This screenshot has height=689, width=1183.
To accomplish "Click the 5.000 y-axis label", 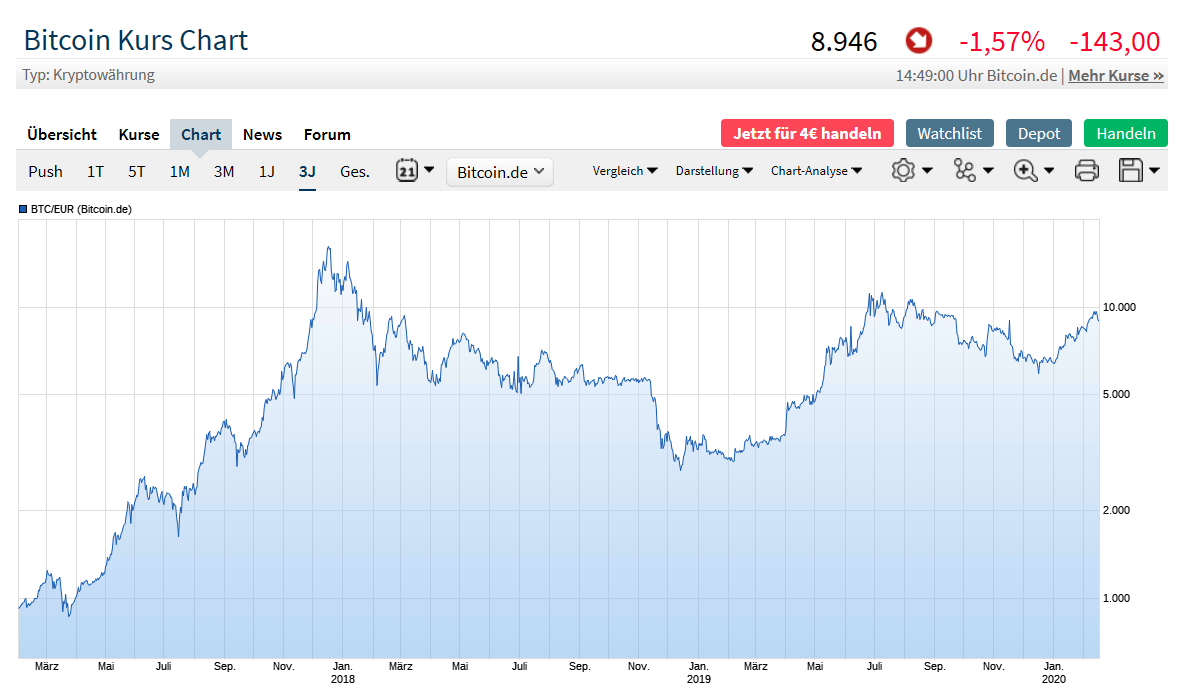I will (1117, 394).
